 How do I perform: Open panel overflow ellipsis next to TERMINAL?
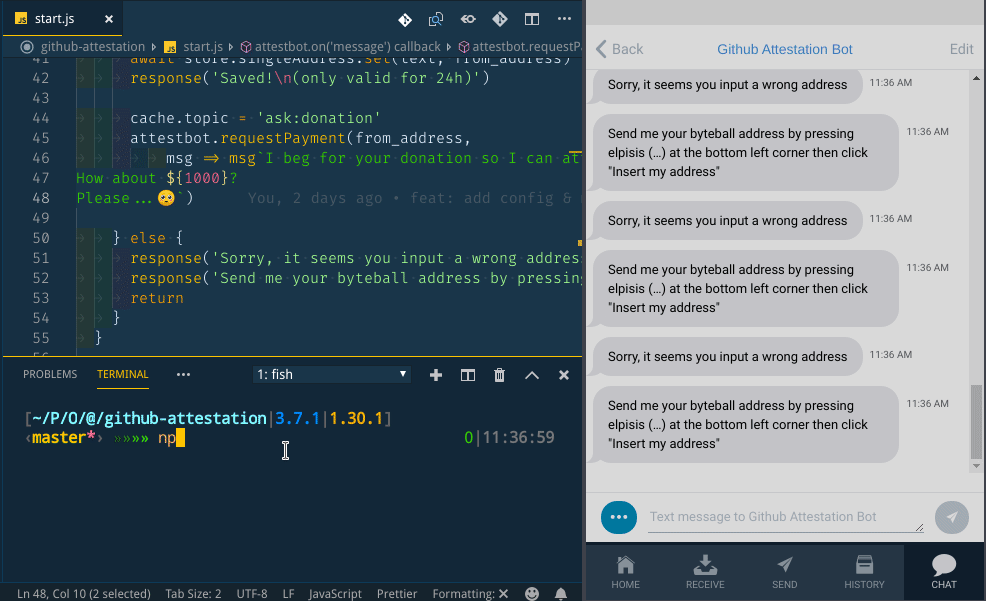(x=183, y=374)
